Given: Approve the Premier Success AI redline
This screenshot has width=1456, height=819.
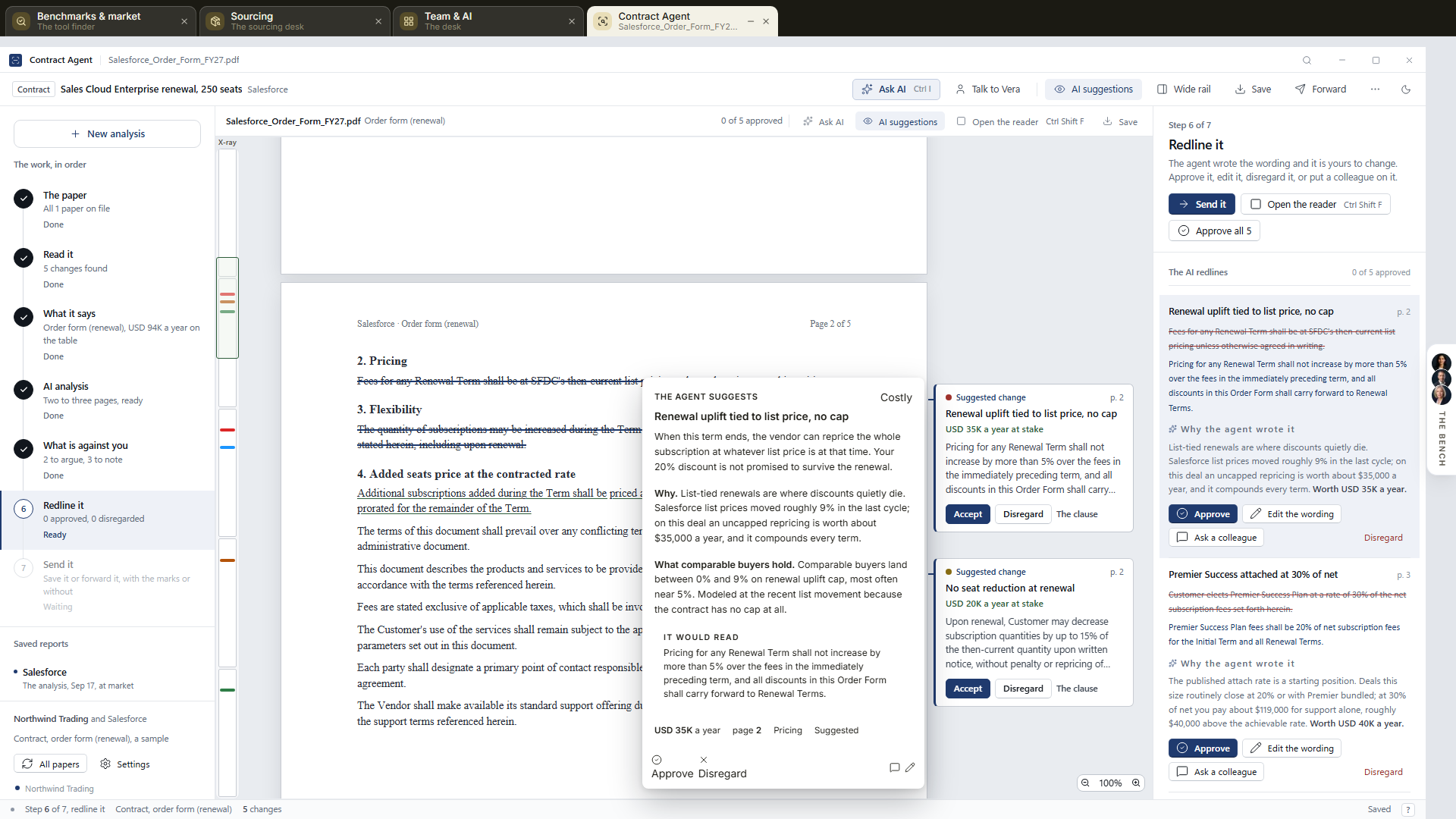Looking at the screenshot, I should (1203, 748).
